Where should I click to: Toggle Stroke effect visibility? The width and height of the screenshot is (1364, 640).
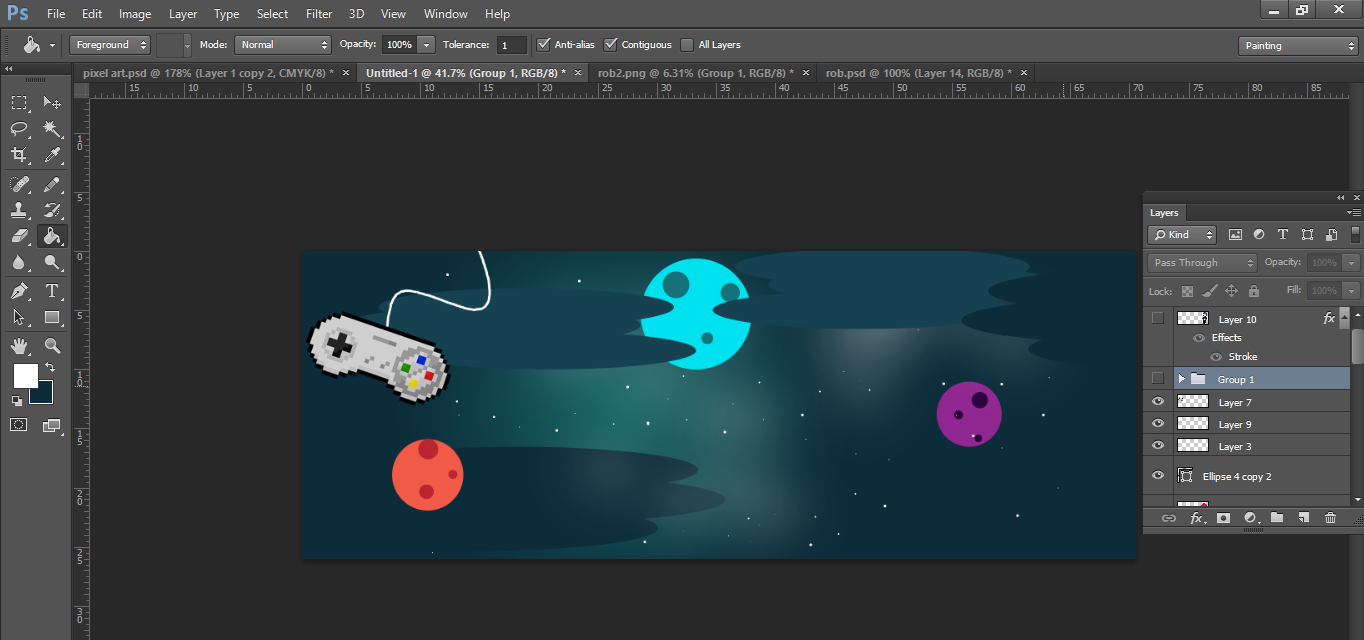[x=1216, y=357]
